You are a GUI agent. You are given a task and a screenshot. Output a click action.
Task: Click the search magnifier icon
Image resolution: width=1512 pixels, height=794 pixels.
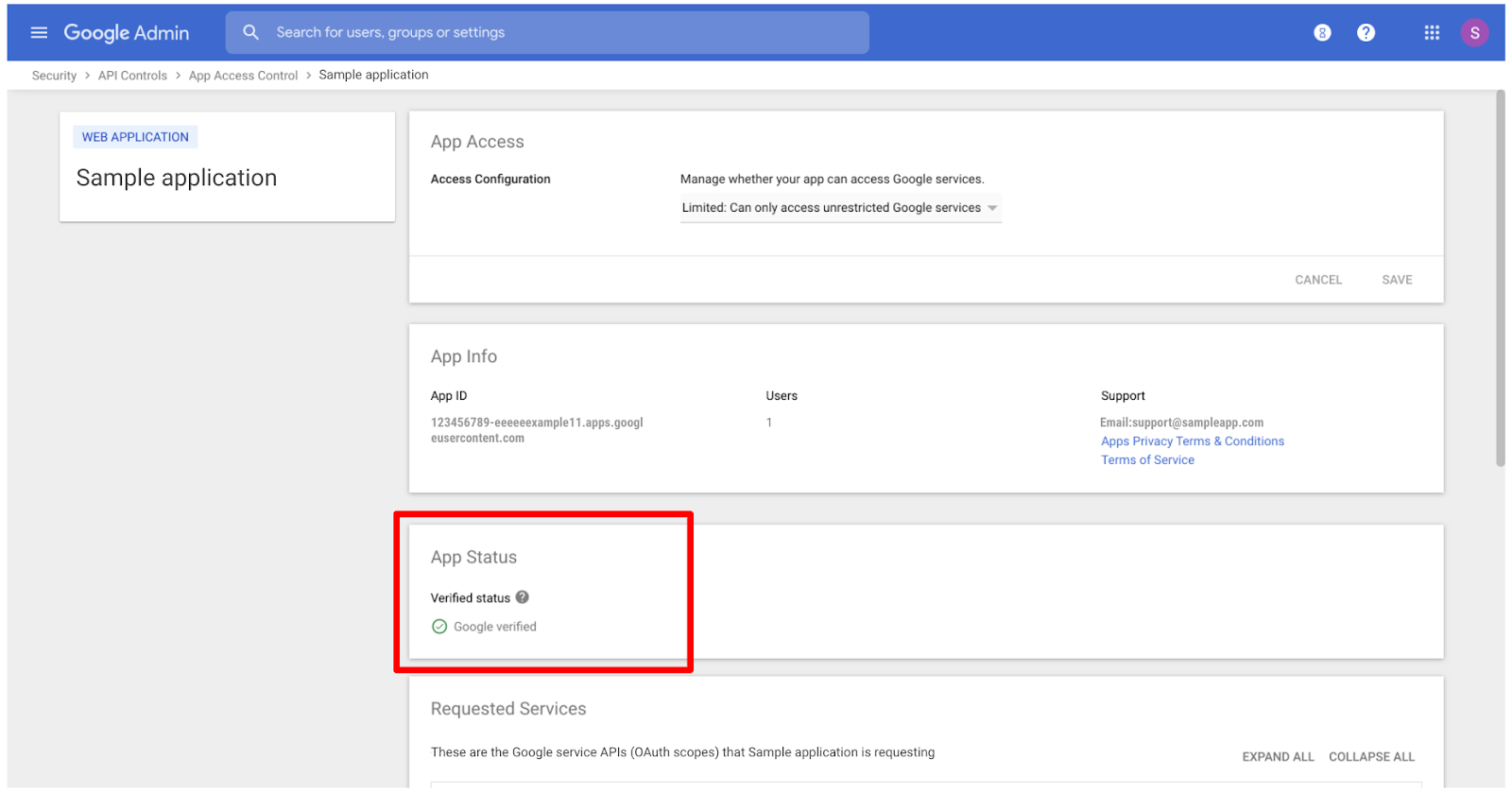[x=250, y=32]
